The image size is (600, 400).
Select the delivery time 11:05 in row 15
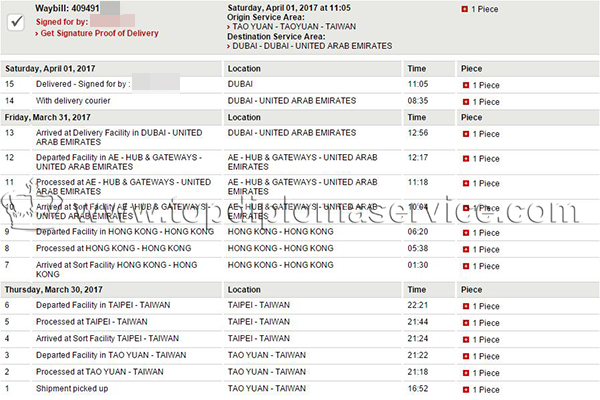click(x=418, y=84)
